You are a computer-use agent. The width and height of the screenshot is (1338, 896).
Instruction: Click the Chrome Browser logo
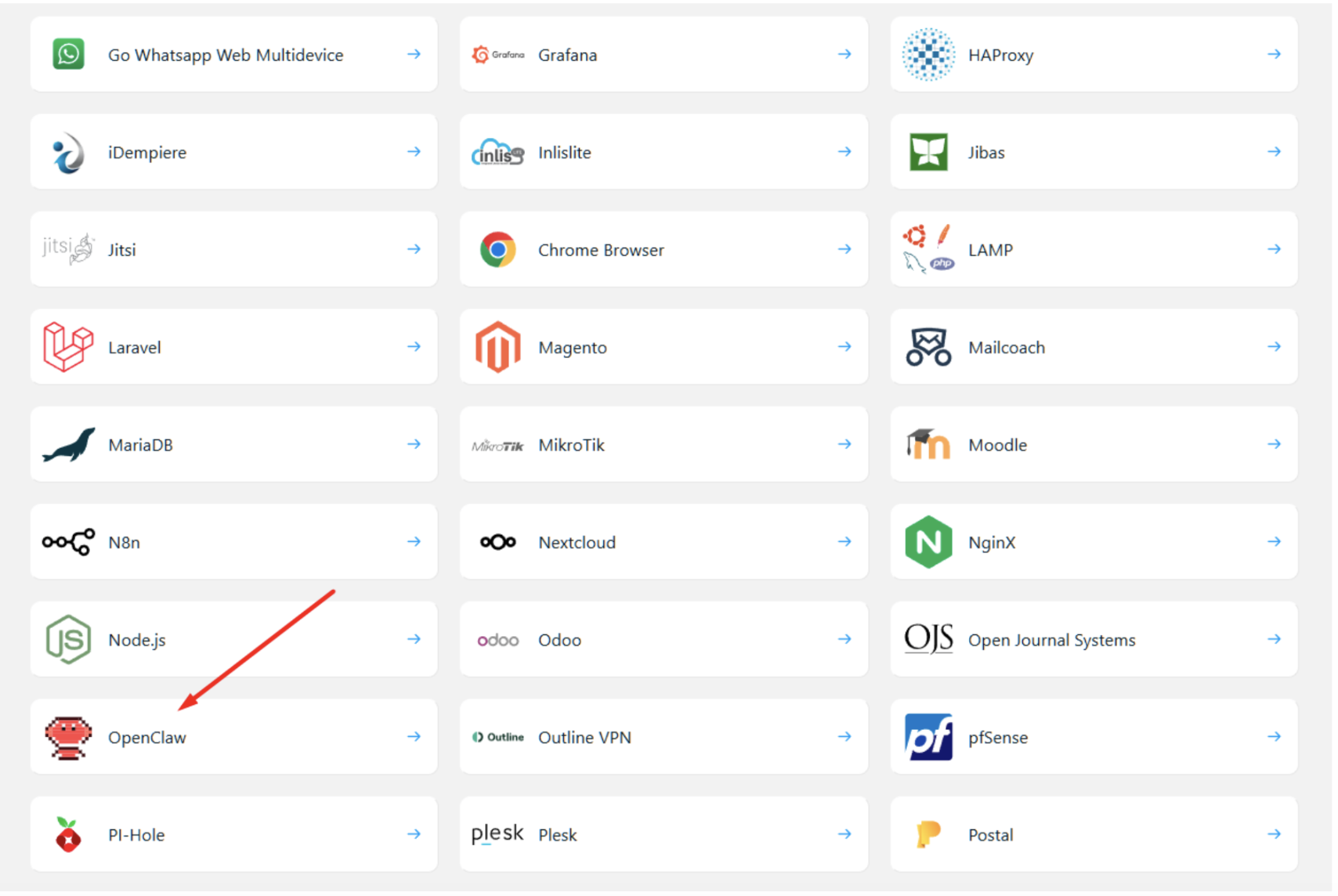coord(497,250)
